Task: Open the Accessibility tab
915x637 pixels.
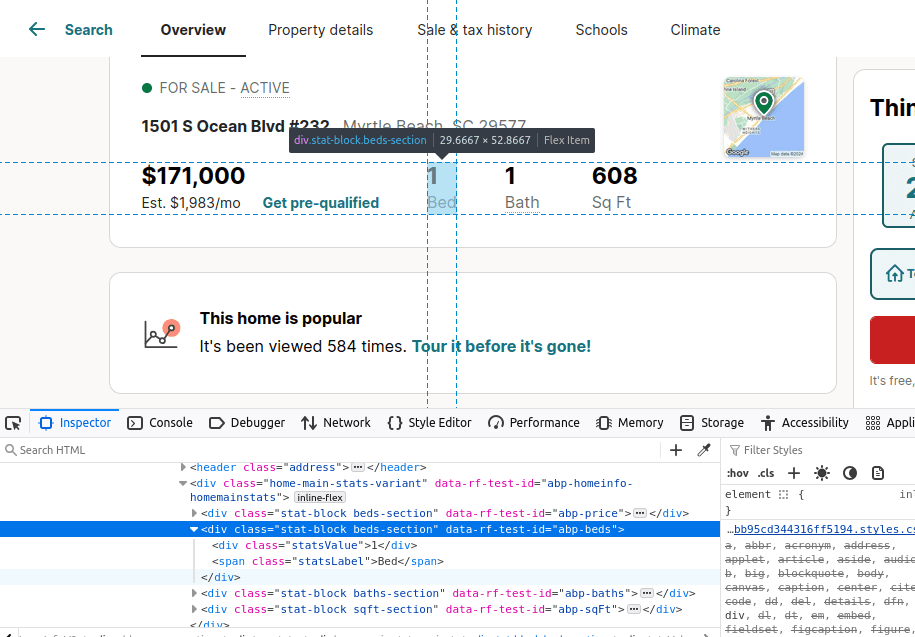Action: [x=805, y=423]
